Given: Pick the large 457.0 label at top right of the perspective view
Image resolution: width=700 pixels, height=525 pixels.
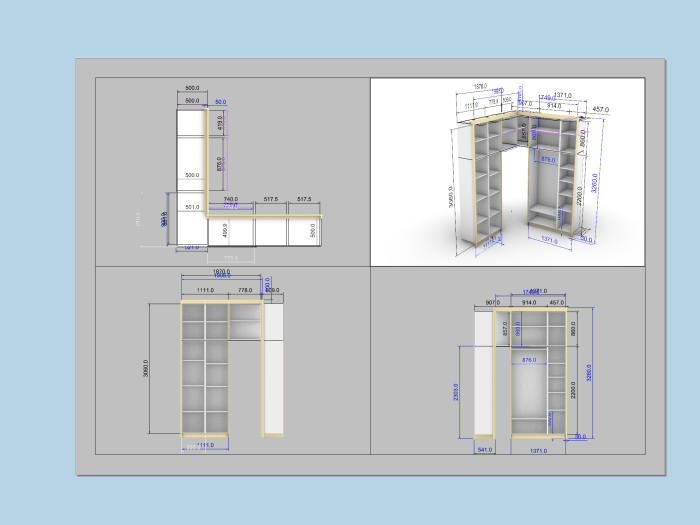Looking at the screenshot, I should pyautogui.click(x=601, y=109).
